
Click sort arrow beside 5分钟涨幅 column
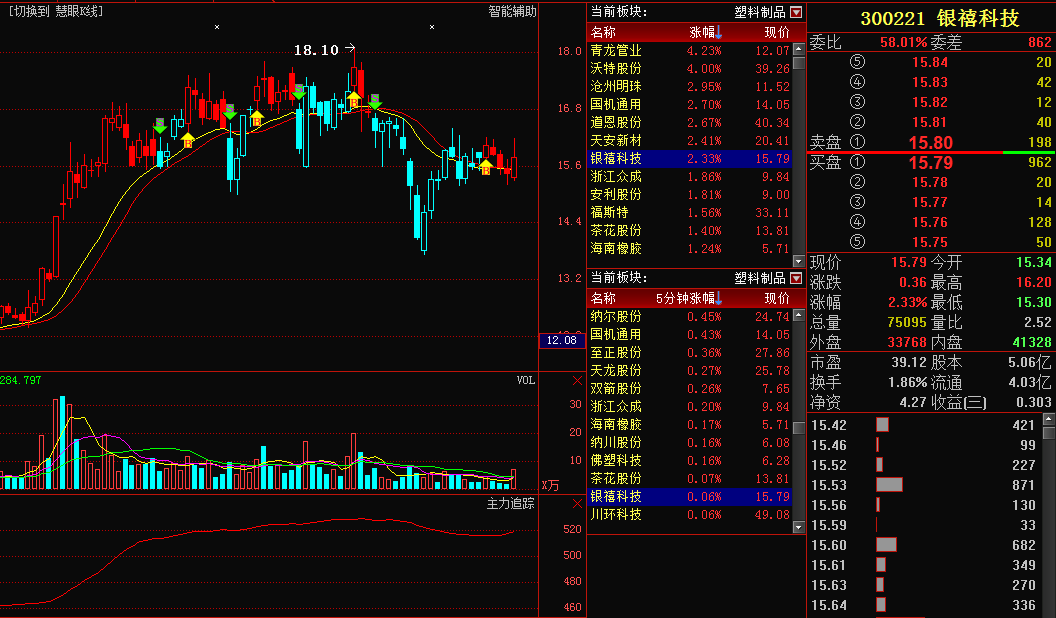(718, 297)
